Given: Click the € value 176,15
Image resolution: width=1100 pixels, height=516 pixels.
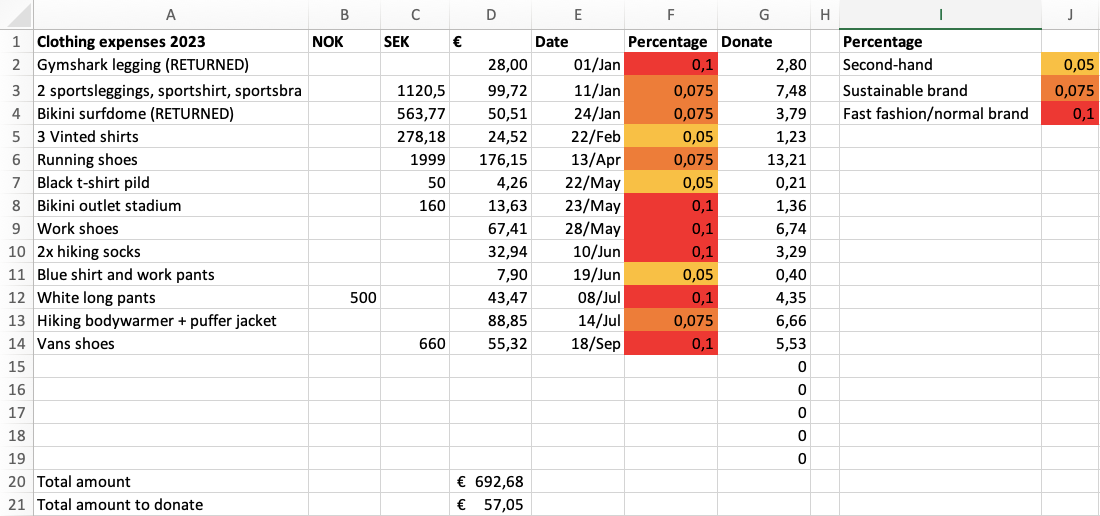Looking at the screenshot, I should coord(490,160).
